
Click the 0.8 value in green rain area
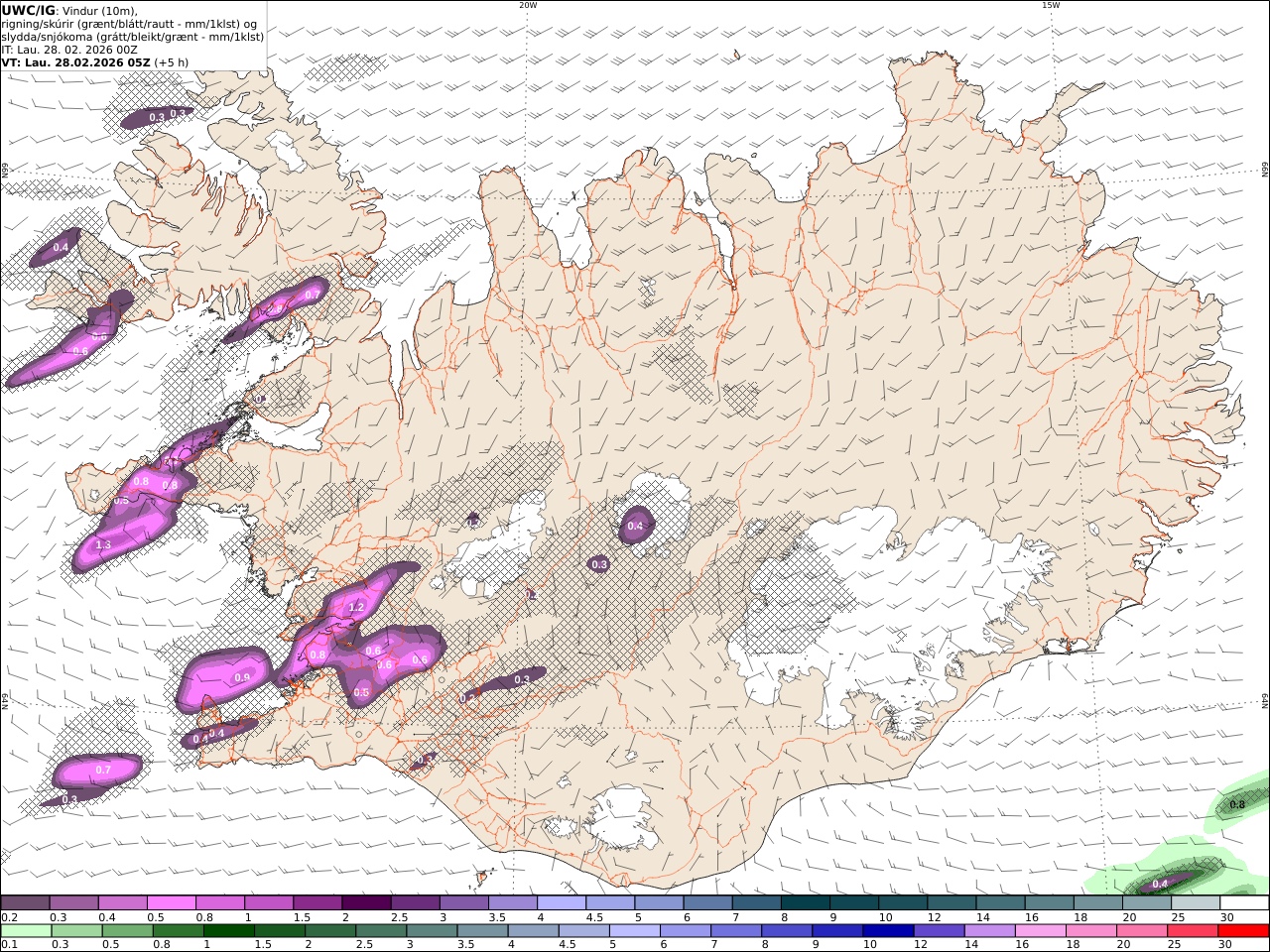click(x=1237, y=805)
